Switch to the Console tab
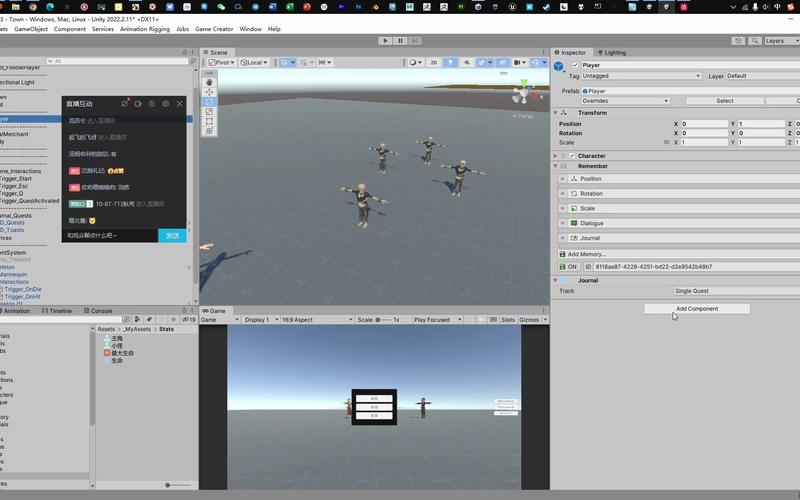800x500 pixels. 98,311
